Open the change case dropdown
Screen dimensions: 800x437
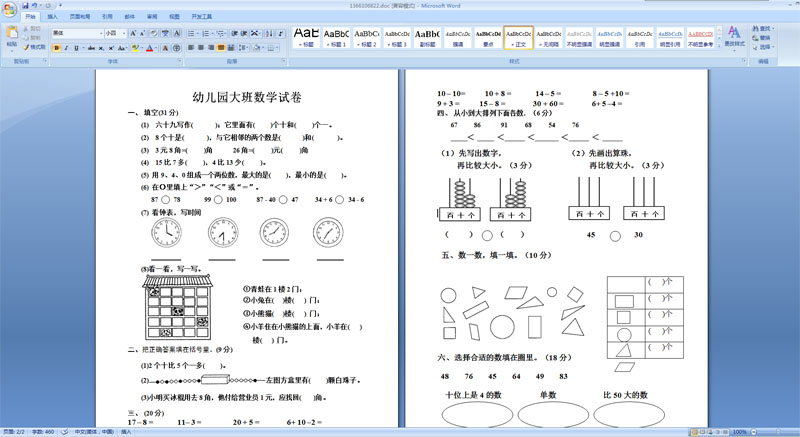(x=122, y=48)
